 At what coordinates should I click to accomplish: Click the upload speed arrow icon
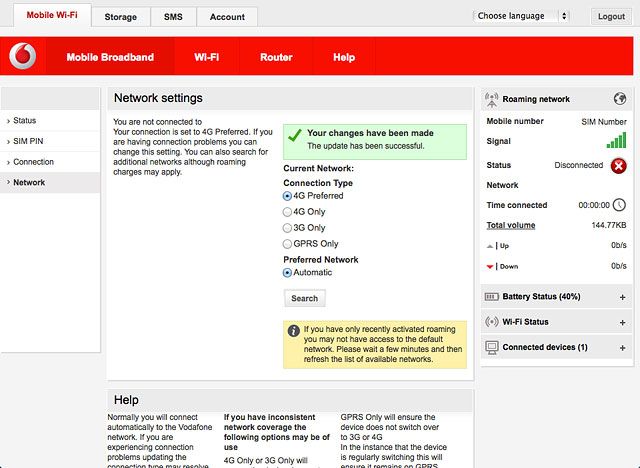click(x=490, y=246)
